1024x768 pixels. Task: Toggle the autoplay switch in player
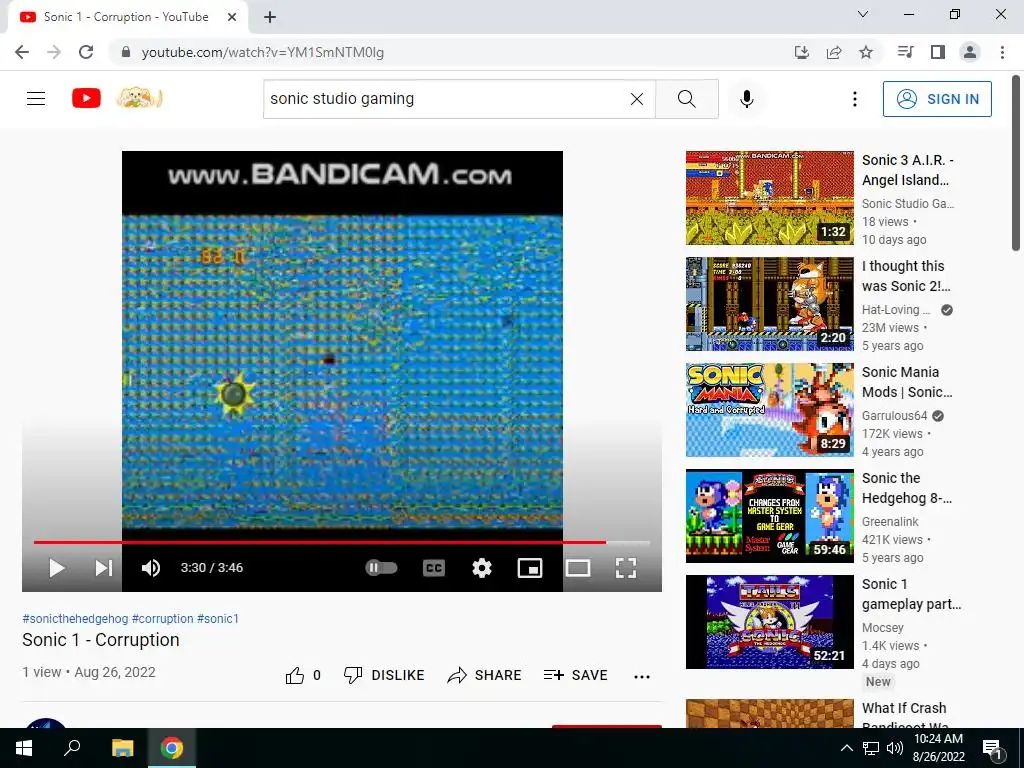(x=381, y=568)
